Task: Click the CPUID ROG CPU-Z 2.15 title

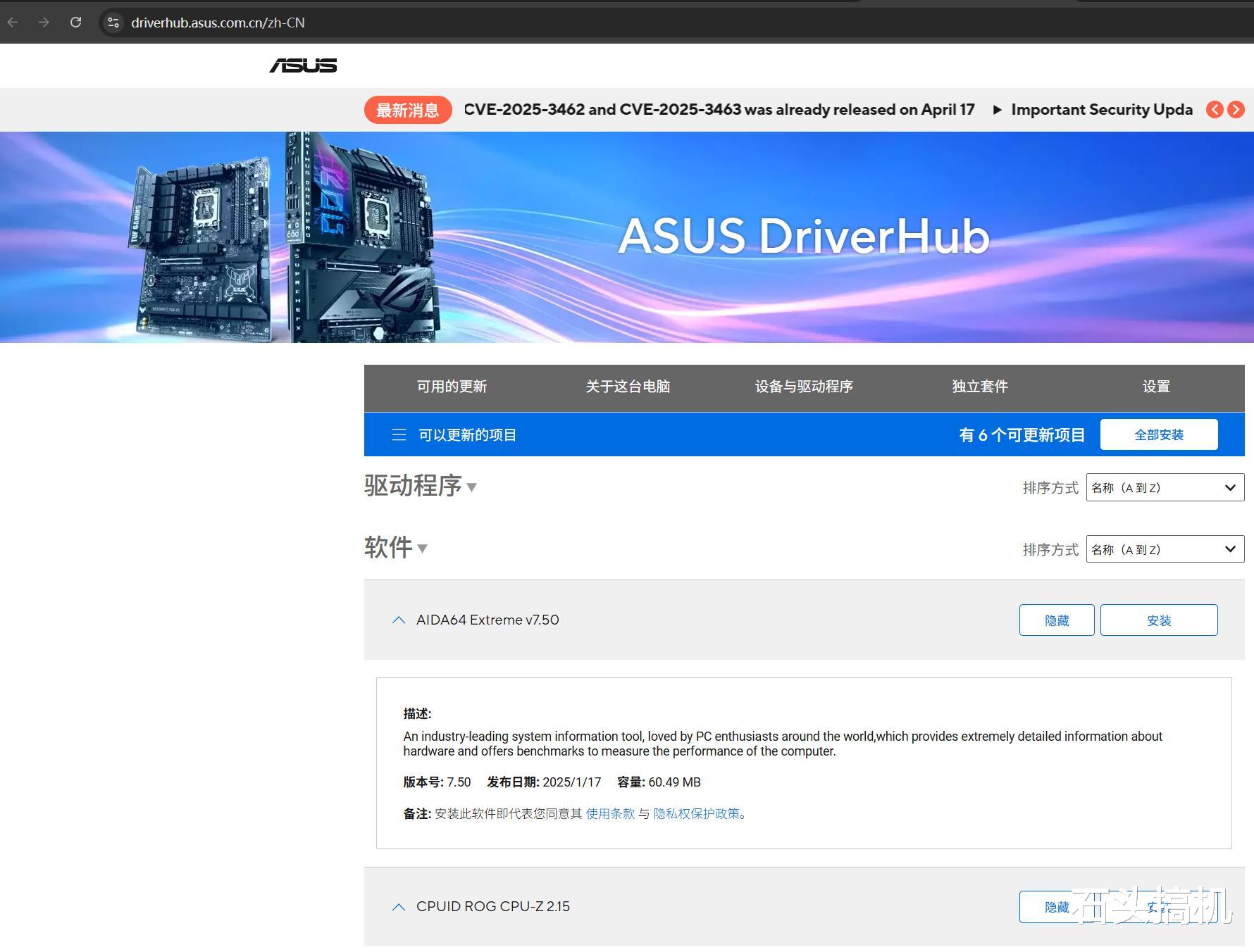Action: [493, 907]
